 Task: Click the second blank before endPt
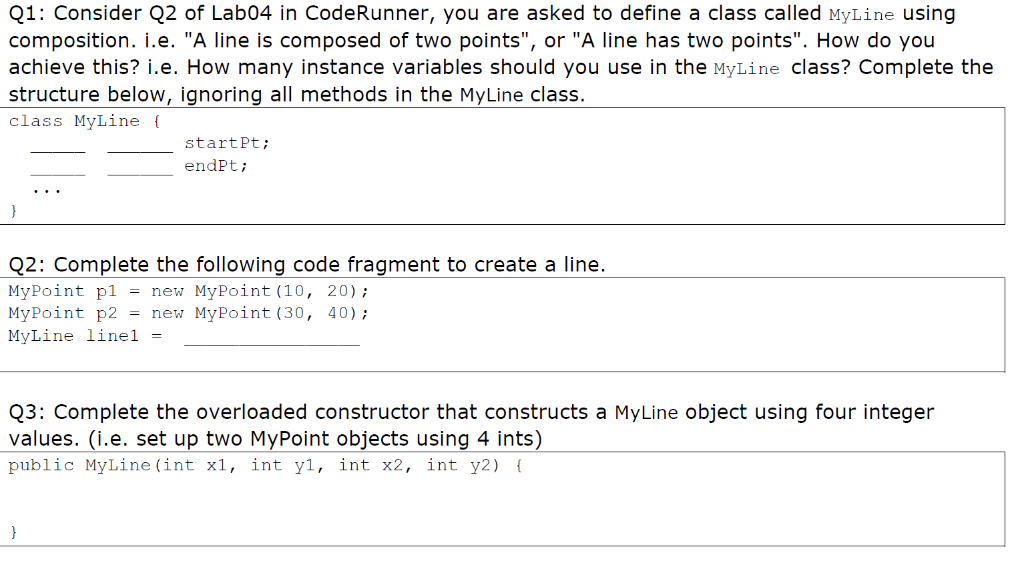pyautogui.click(x=140, y=172)
